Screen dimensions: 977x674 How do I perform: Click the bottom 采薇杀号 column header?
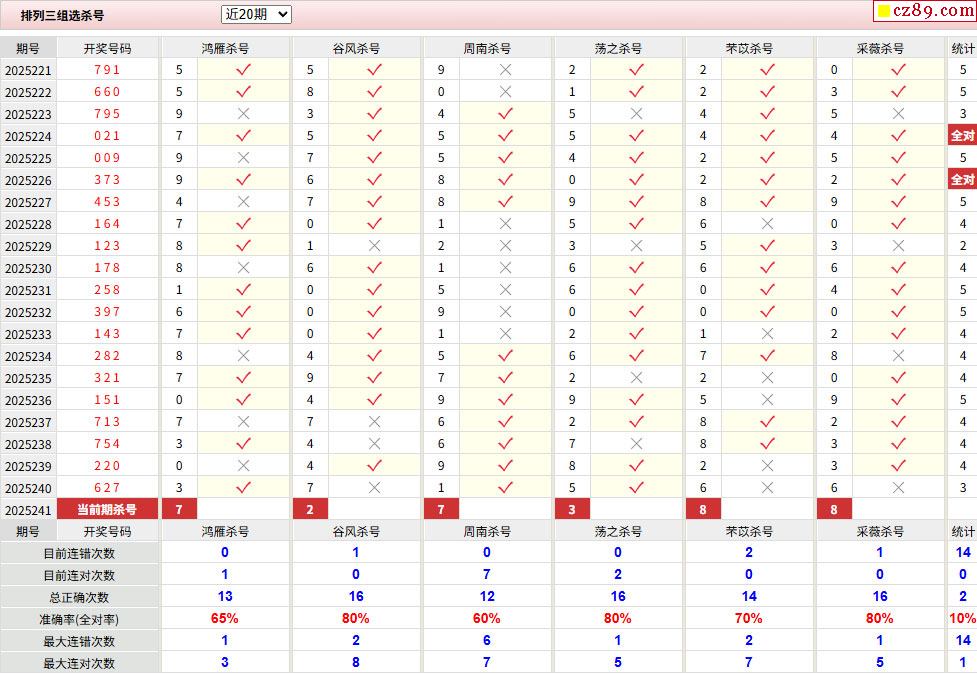880,531
